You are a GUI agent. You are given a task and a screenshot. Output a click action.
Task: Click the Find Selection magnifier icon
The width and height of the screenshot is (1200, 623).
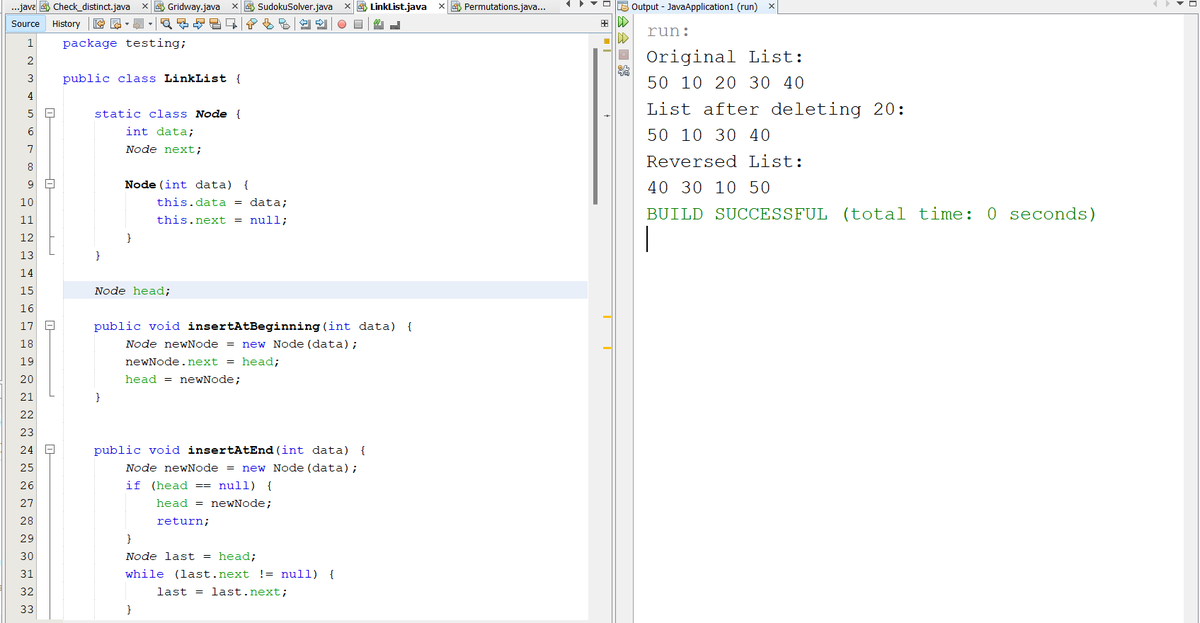coord(166,24)
